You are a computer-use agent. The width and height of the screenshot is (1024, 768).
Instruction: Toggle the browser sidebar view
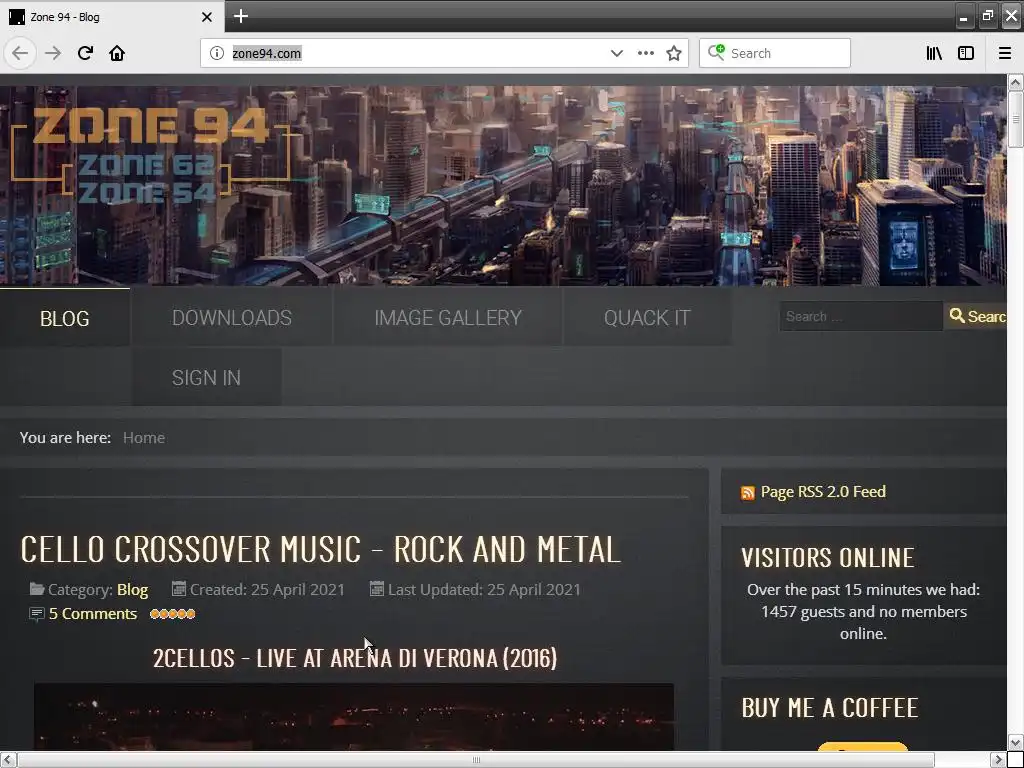966,54
